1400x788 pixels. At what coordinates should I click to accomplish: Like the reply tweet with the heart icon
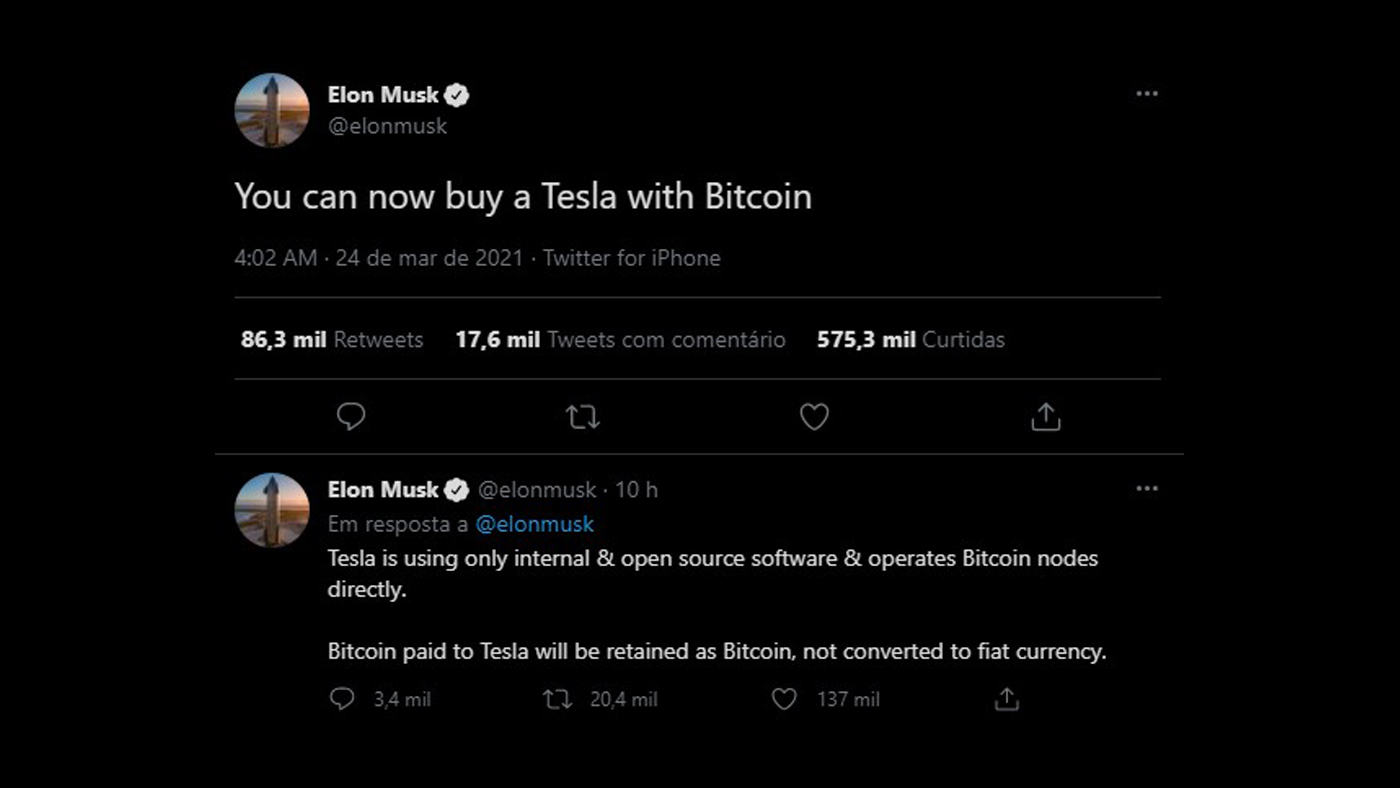point(785,700)
